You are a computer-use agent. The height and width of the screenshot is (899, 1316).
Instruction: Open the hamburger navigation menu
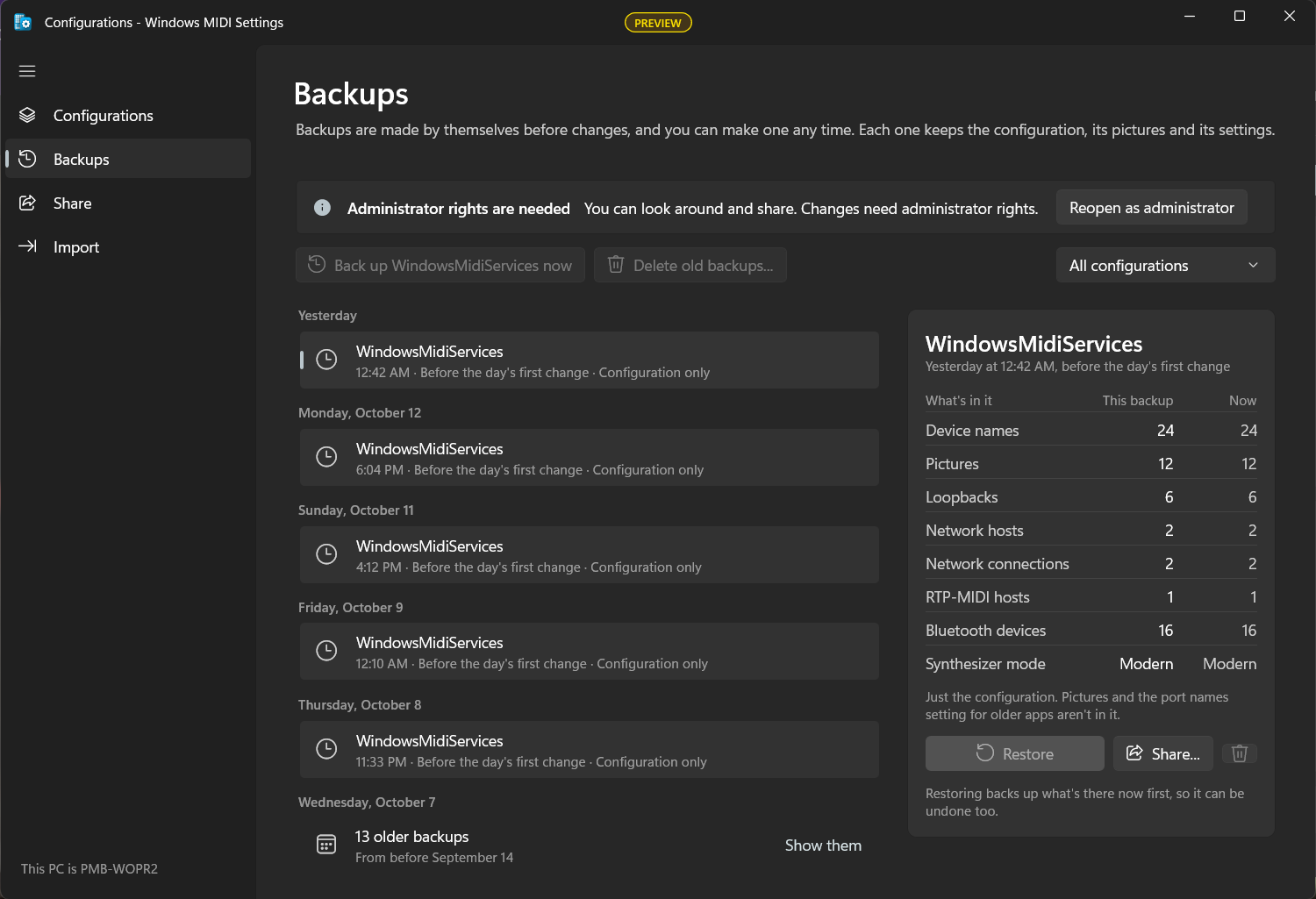click(27, 71)
